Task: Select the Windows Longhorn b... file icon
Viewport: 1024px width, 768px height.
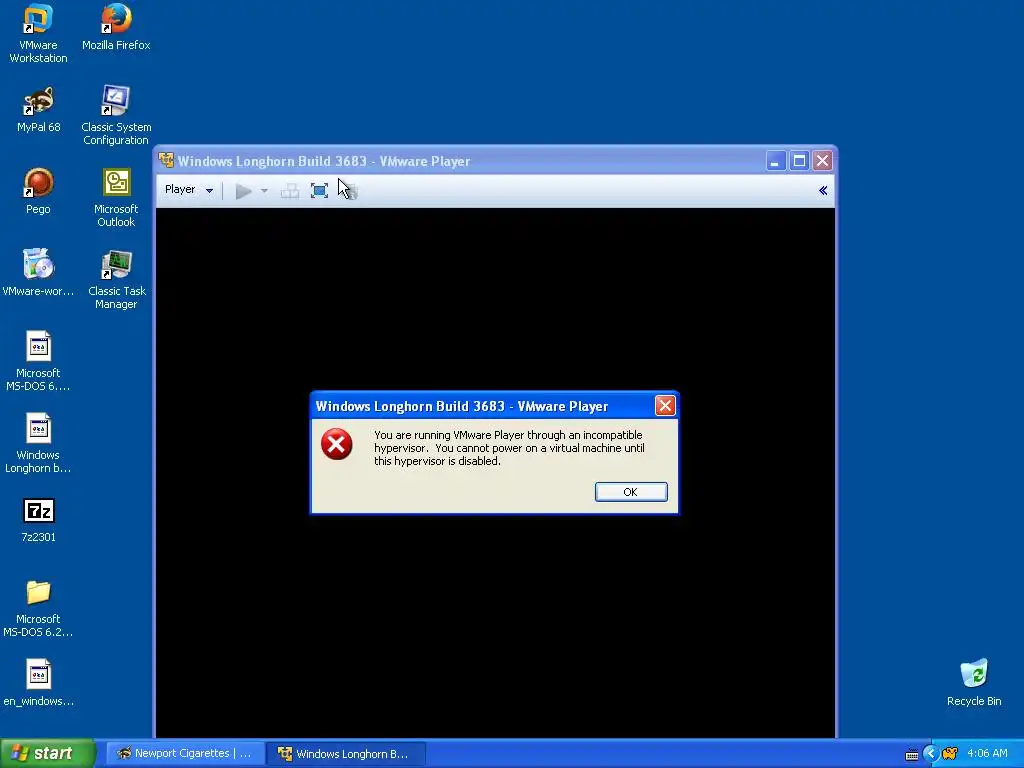Action: [x=38, y=444]
